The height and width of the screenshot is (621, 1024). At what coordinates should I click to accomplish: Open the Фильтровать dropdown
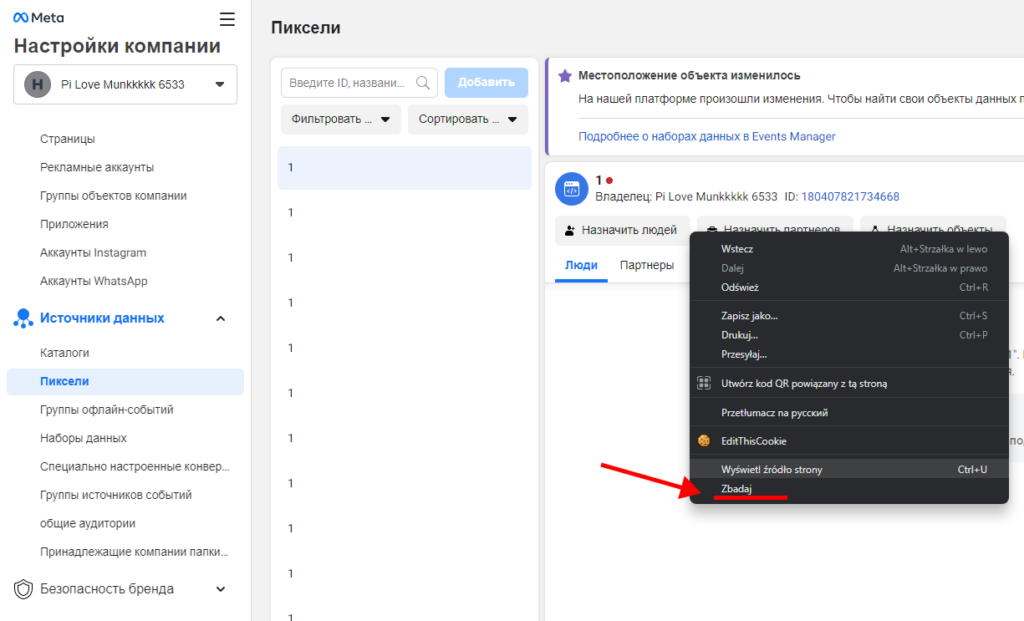tap(340, 119)
